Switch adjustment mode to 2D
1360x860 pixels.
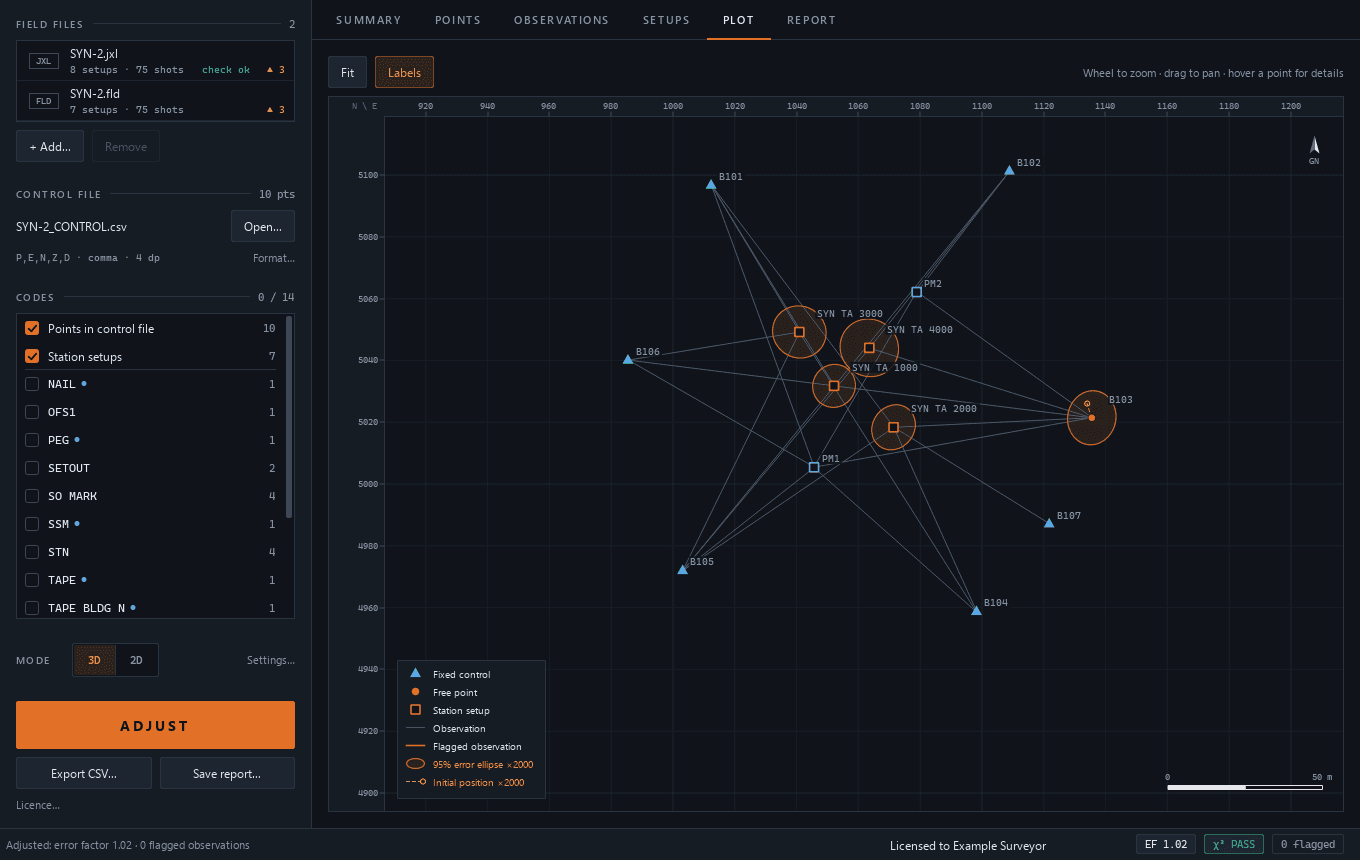[137, 660]
